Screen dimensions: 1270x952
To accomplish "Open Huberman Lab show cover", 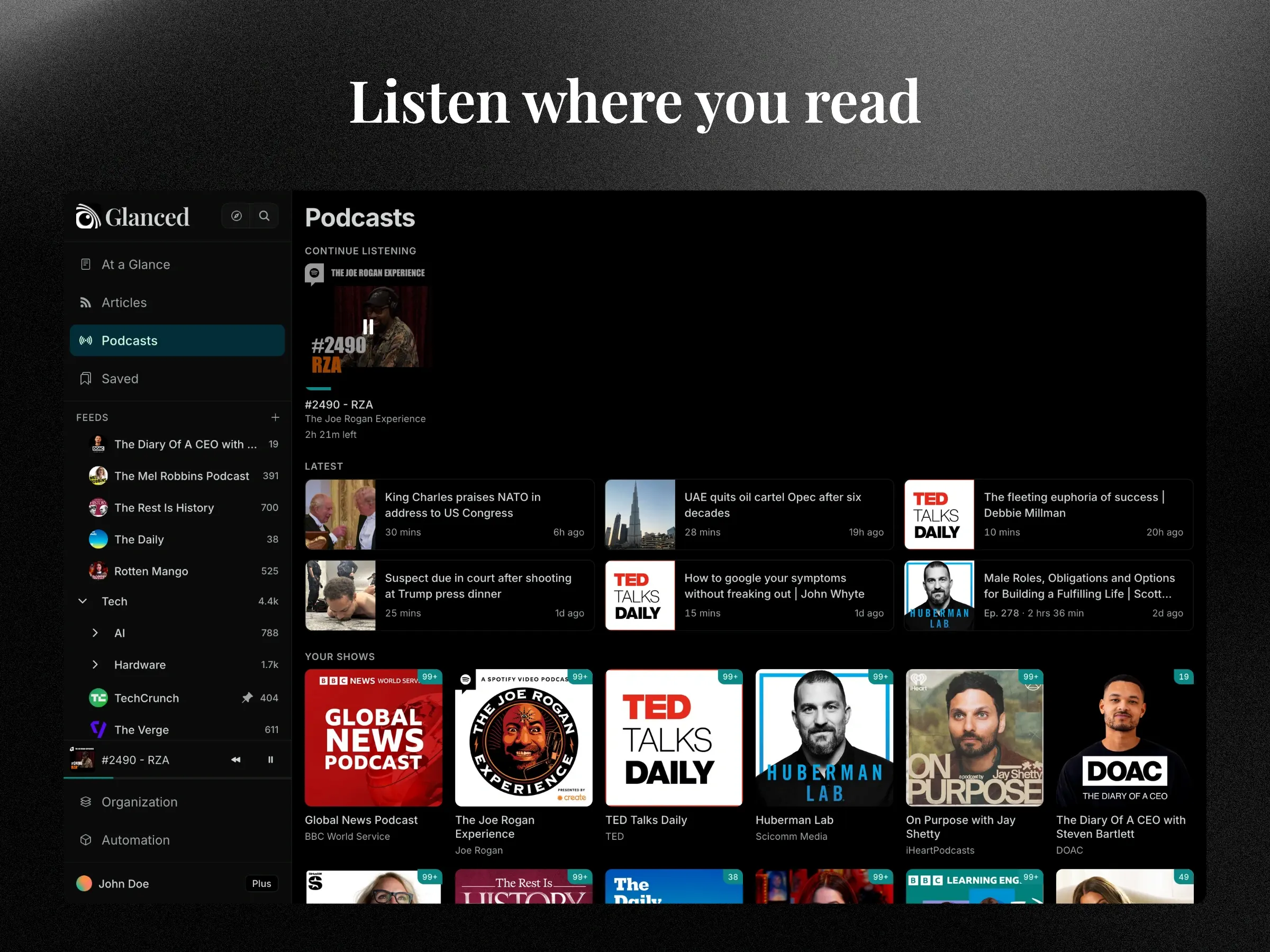I will 824,737.
